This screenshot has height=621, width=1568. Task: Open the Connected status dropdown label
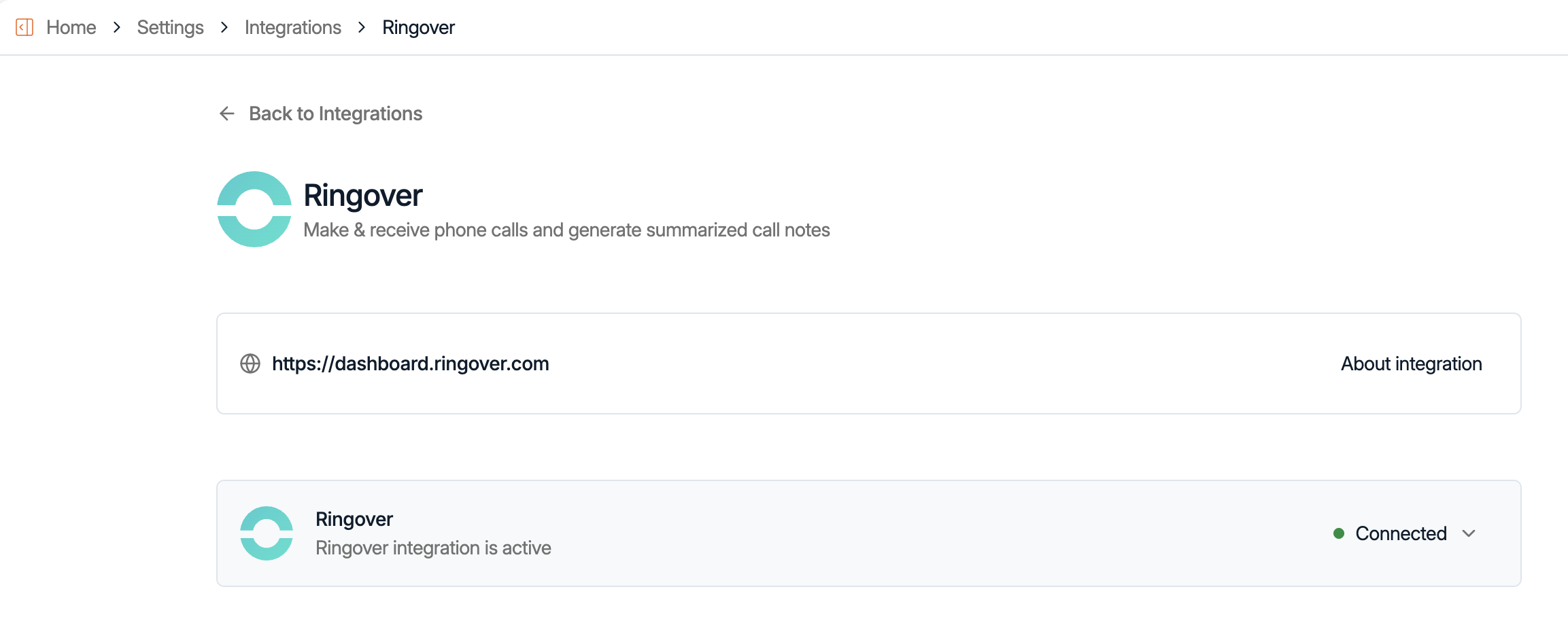tap(1401, 533)
